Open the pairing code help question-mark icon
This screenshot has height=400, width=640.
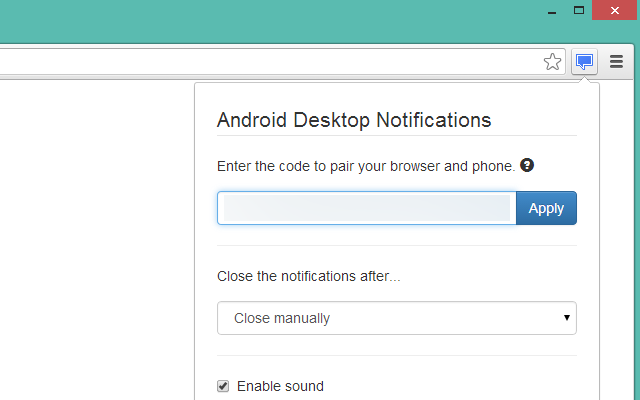tap(527, 165)
